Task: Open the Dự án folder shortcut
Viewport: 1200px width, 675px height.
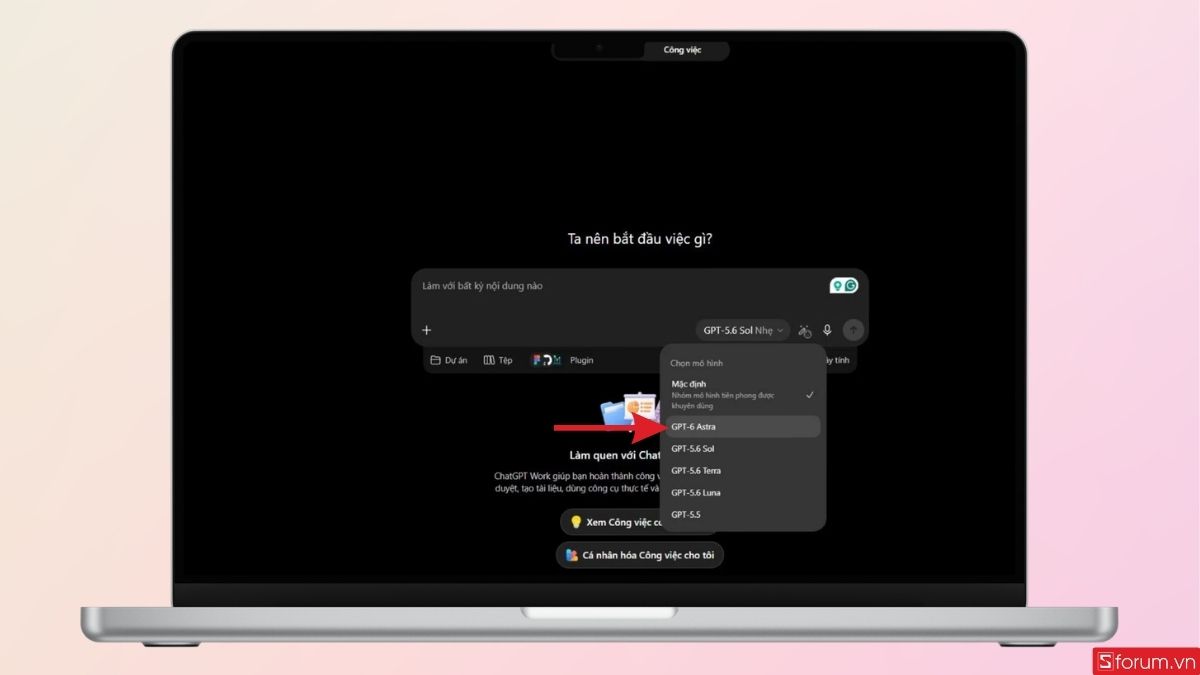Action: point(449,360)
